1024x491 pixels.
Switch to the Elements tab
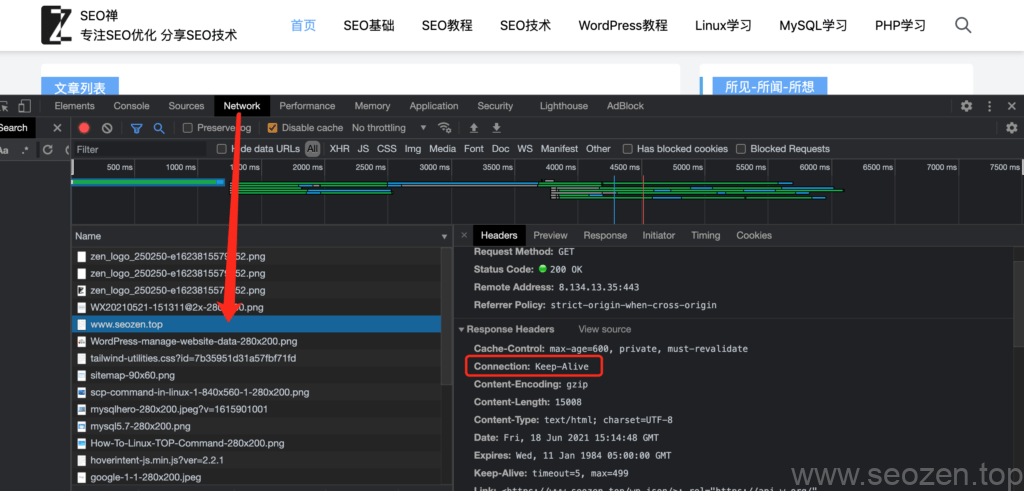(74, 106)
